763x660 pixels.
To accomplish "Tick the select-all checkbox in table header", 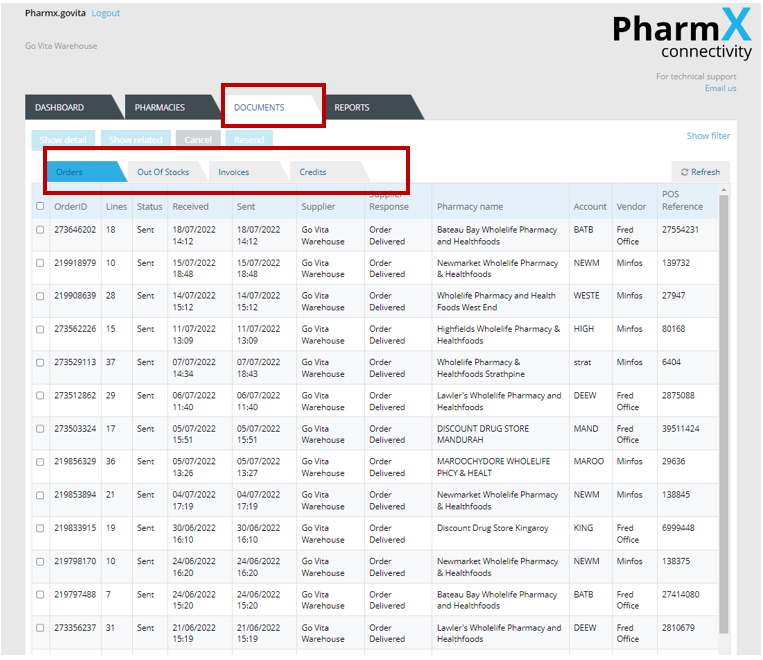I will [40, 207].
